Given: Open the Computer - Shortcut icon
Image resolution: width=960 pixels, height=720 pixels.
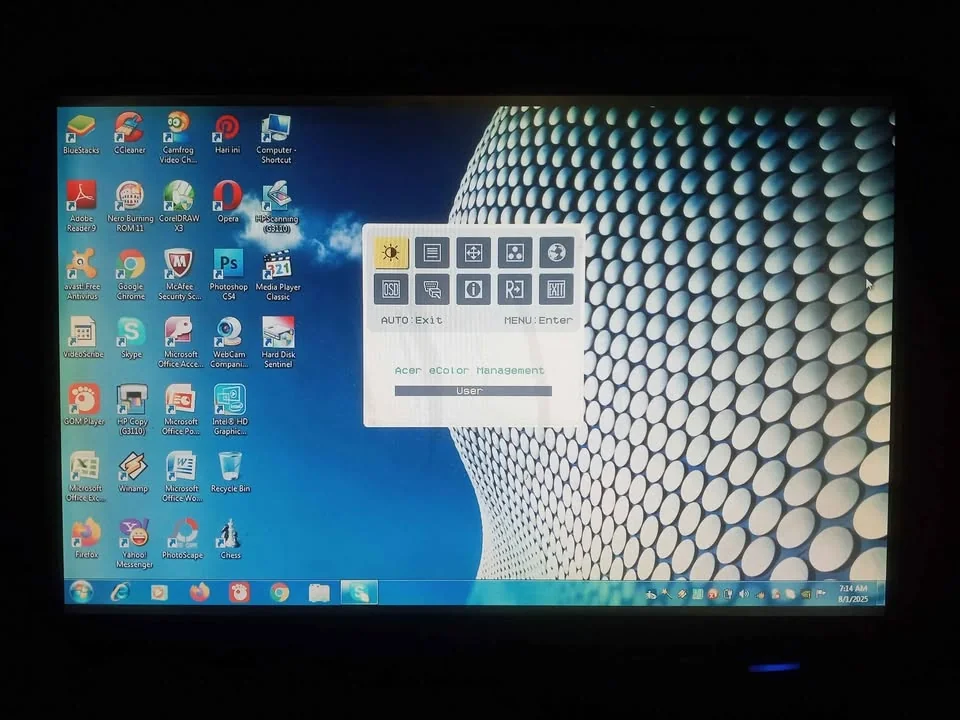Looking at the screenshot, I should click(x=276, y=138).
